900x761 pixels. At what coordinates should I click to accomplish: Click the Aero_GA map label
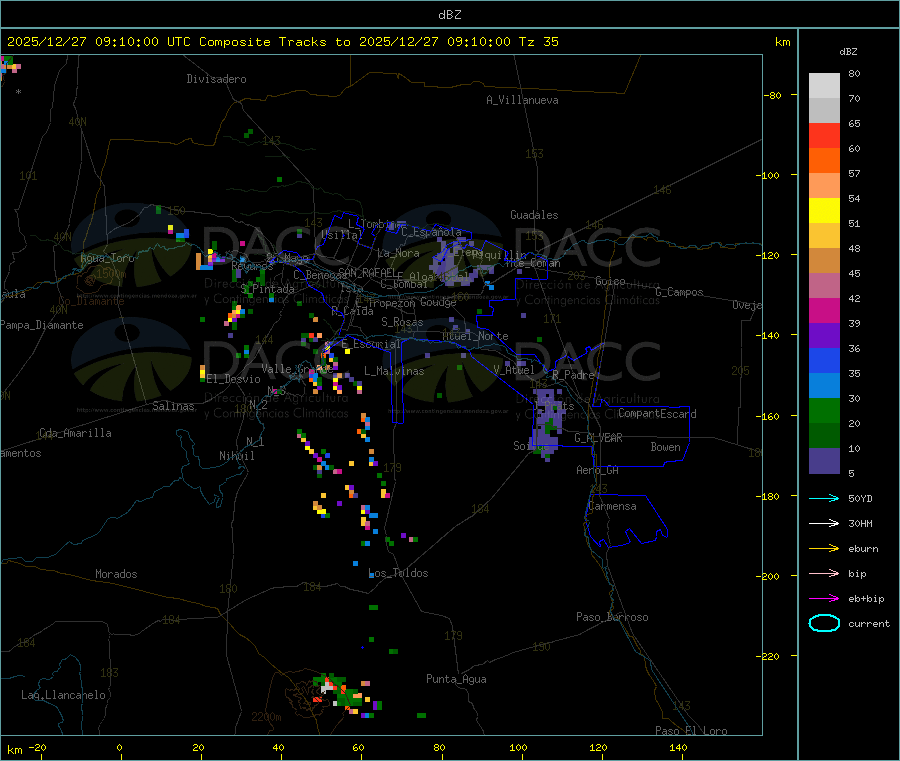598,470
